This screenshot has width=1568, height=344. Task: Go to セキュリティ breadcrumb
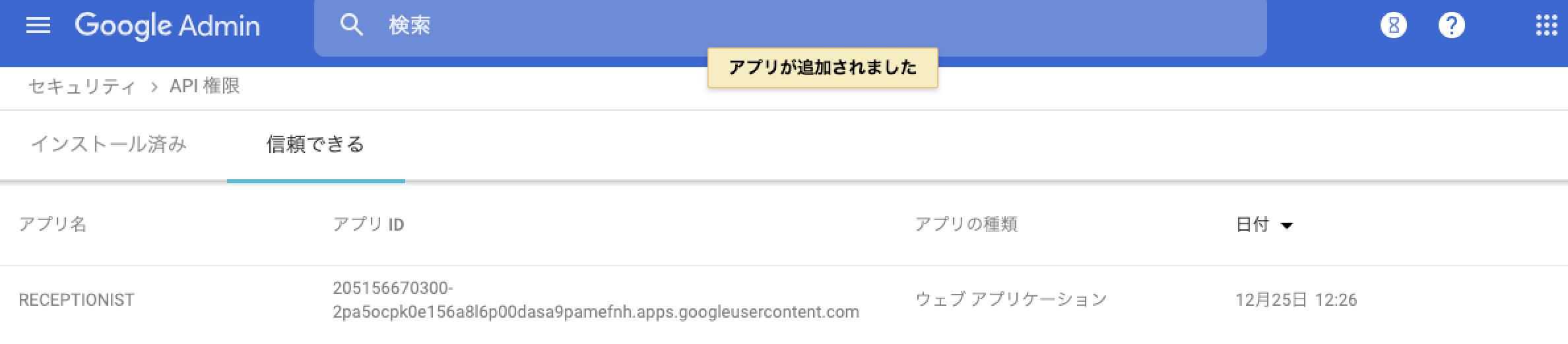[x=82, y=86]
